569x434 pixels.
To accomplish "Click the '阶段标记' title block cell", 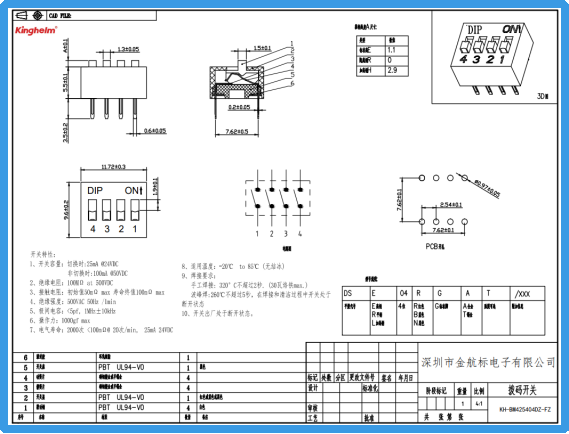I will click(x=436, y=391).
